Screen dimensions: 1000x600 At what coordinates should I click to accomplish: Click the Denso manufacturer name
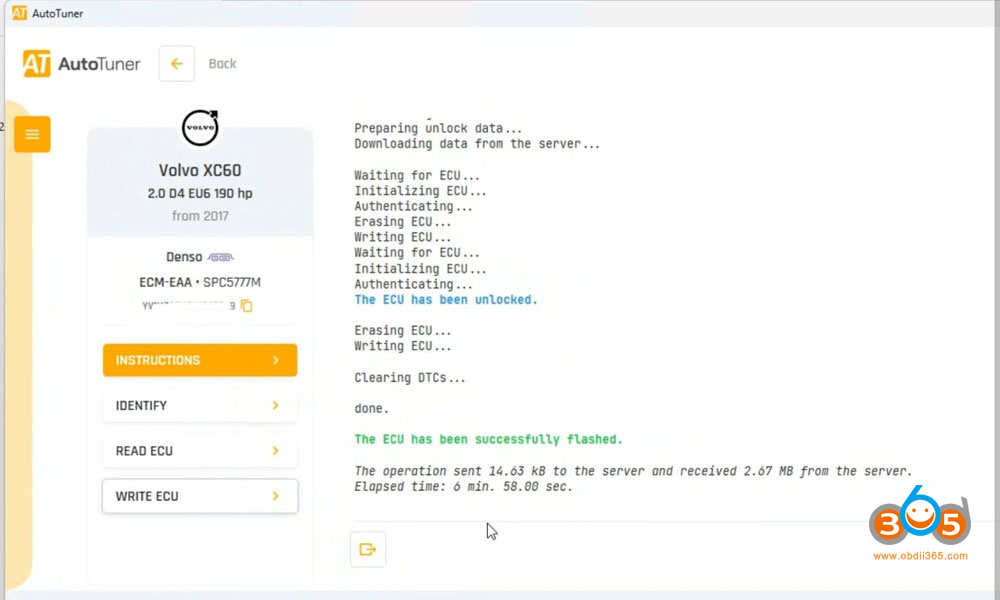184,257
